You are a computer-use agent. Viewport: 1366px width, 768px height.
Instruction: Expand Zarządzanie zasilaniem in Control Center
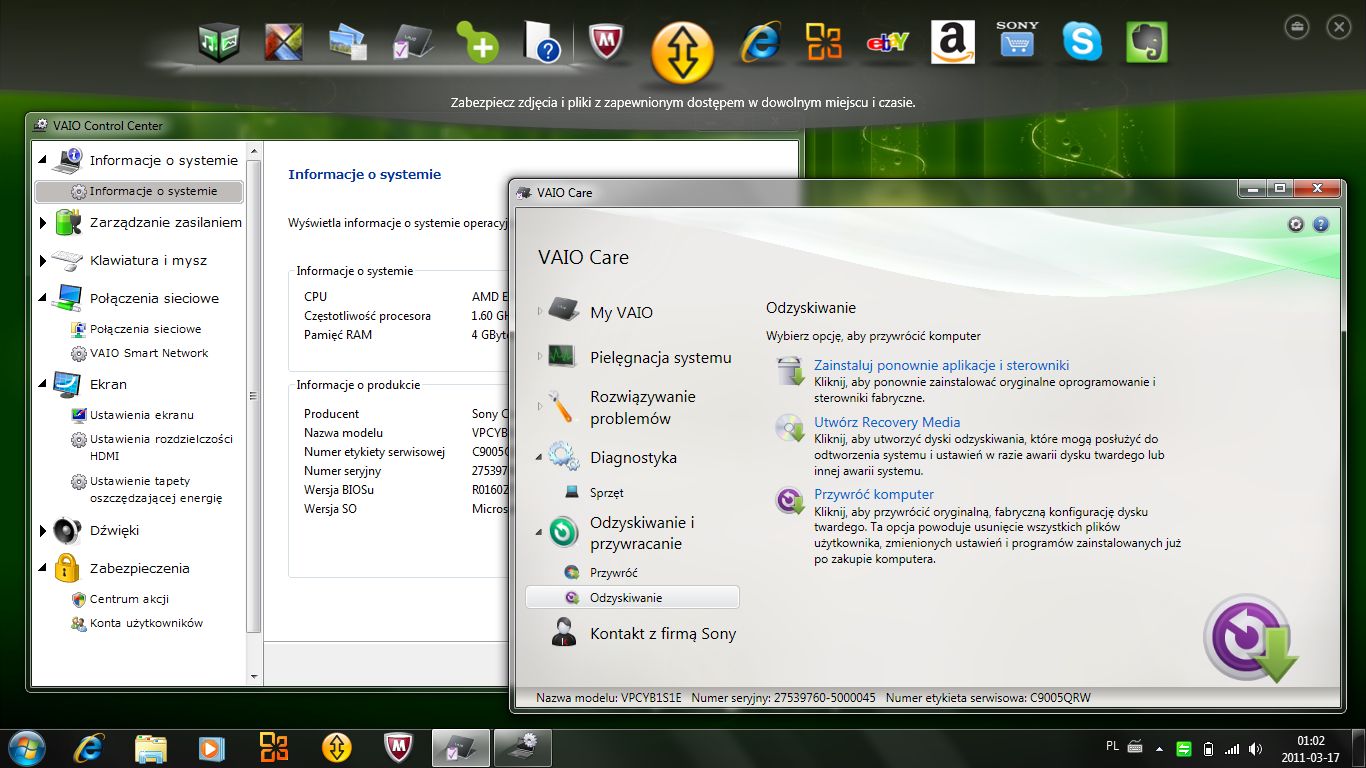[x=43, y=223]
